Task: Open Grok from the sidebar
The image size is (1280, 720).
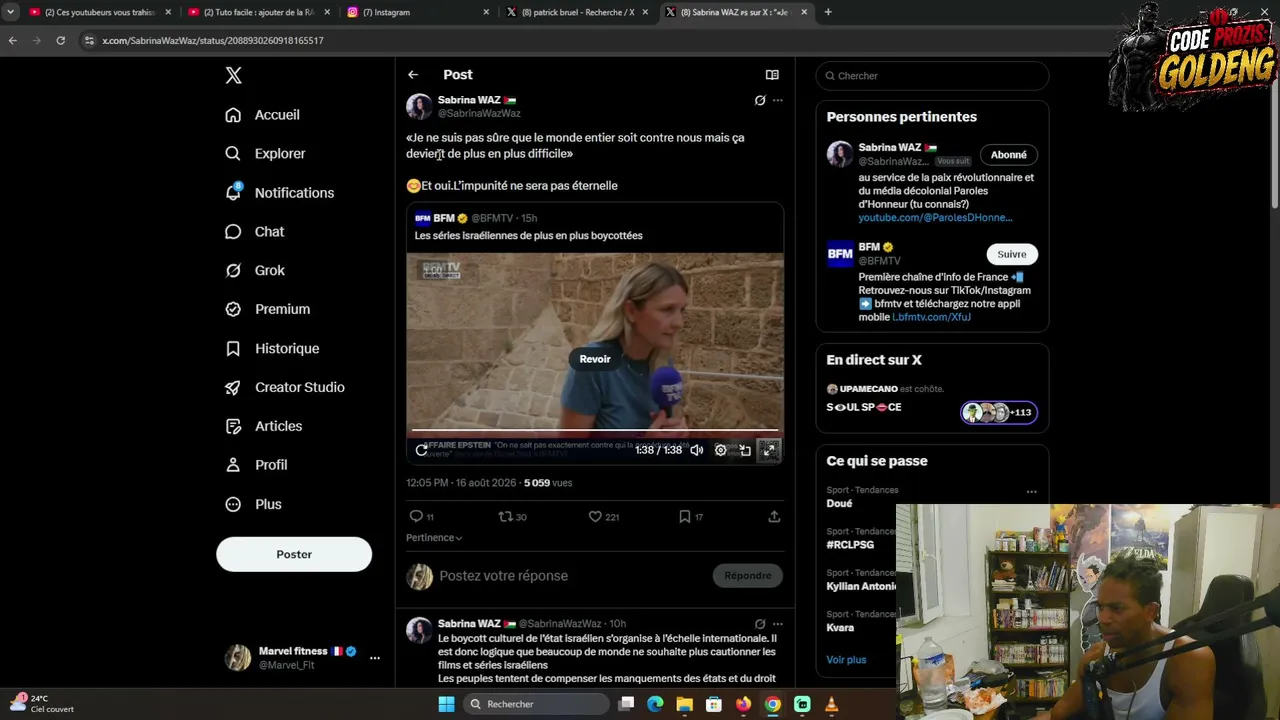Action: pyautogui.click(x=255, y=271)
